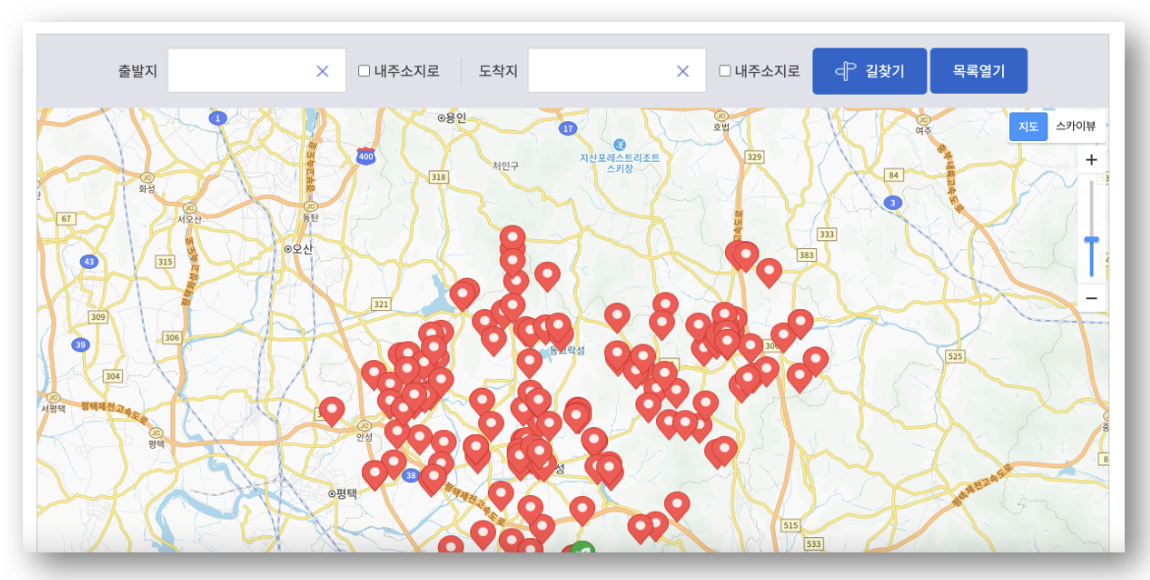The image size is (1150, 580).
Task: Click the route 400 highway shield
Action: [x=366, y=156]
